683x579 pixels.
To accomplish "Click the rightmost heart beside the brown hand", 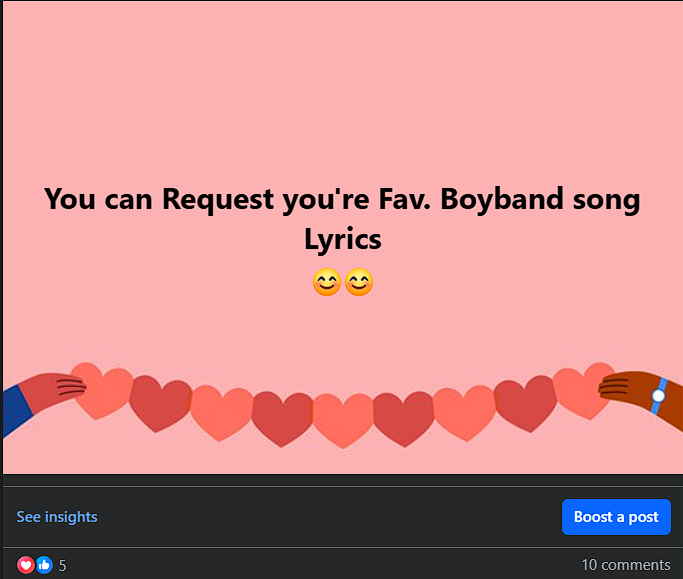I will [584, 391].
